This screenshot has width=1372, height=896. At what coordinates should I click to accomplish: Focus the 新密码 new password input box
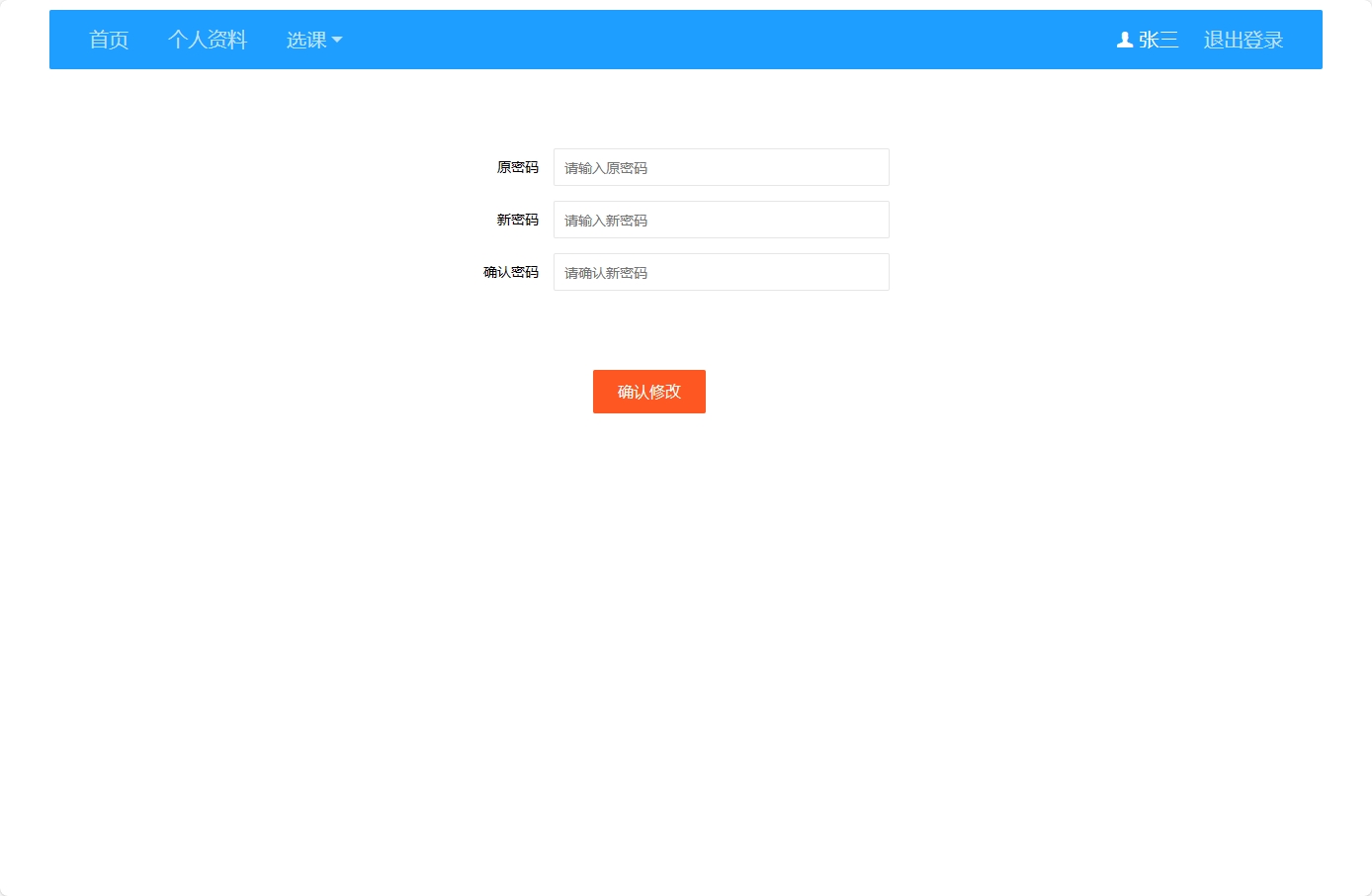(x=721, y=219)
